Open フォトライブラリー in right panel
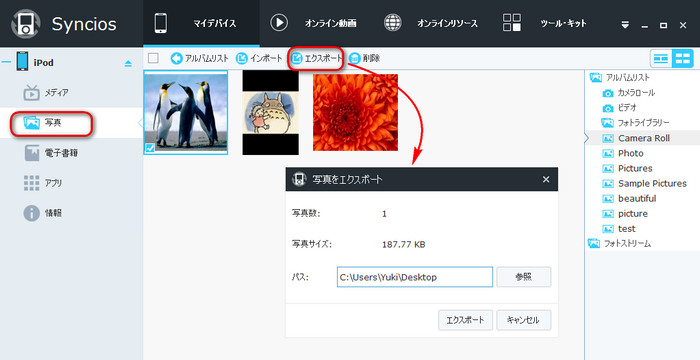The width and height of the screenshot is (700, 360). (643, 122)
